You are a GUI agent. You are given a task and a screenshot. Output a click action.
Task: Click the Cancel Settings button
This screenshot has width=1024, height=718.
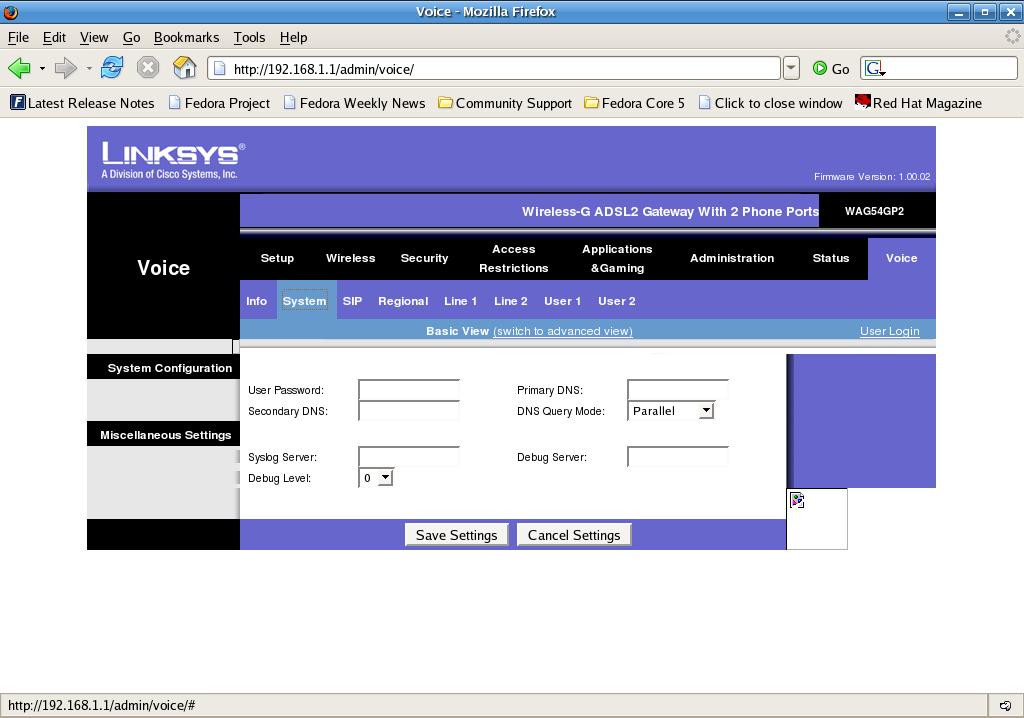click(x=574, y=535)
